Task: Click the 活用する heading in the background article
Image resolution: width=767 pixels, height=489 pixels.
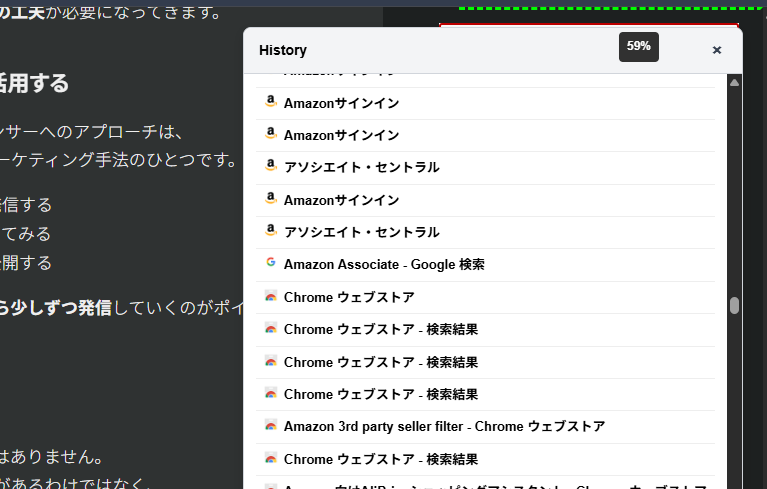Action: coord(34,83)
